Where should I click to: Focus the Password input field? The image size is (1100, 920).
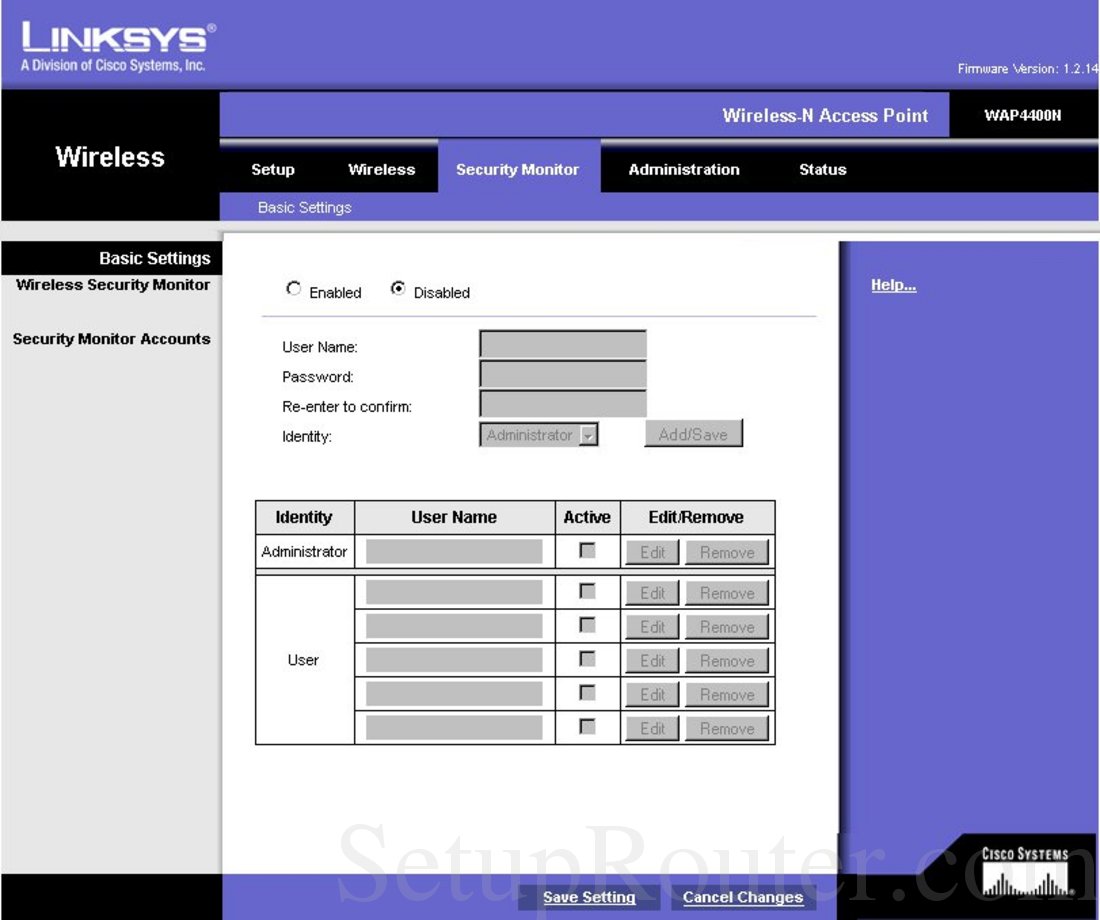pos(563,375)
